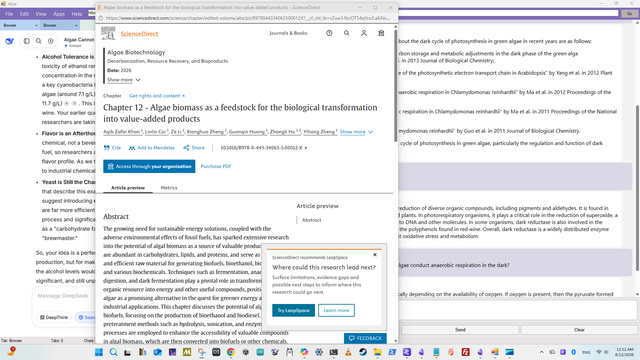640x360 pixels.
Task: Open the ScienceDirect search icon
Action: 346,33
